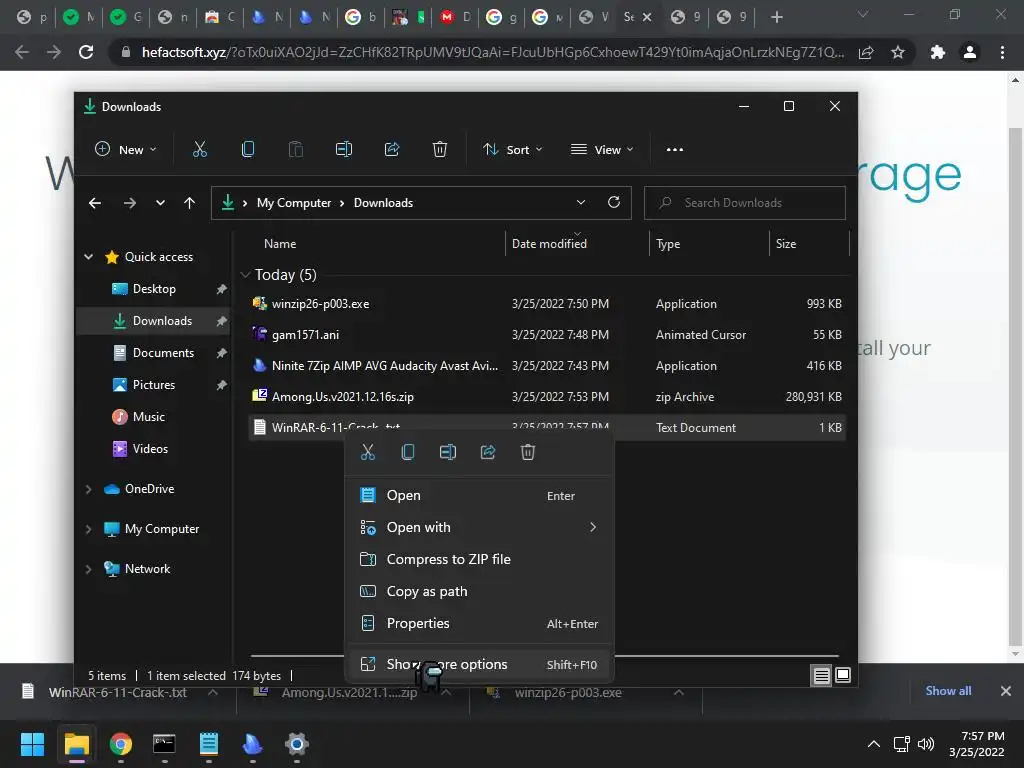
Task: Share the file via context menu share icon
Action: (488, 452)
